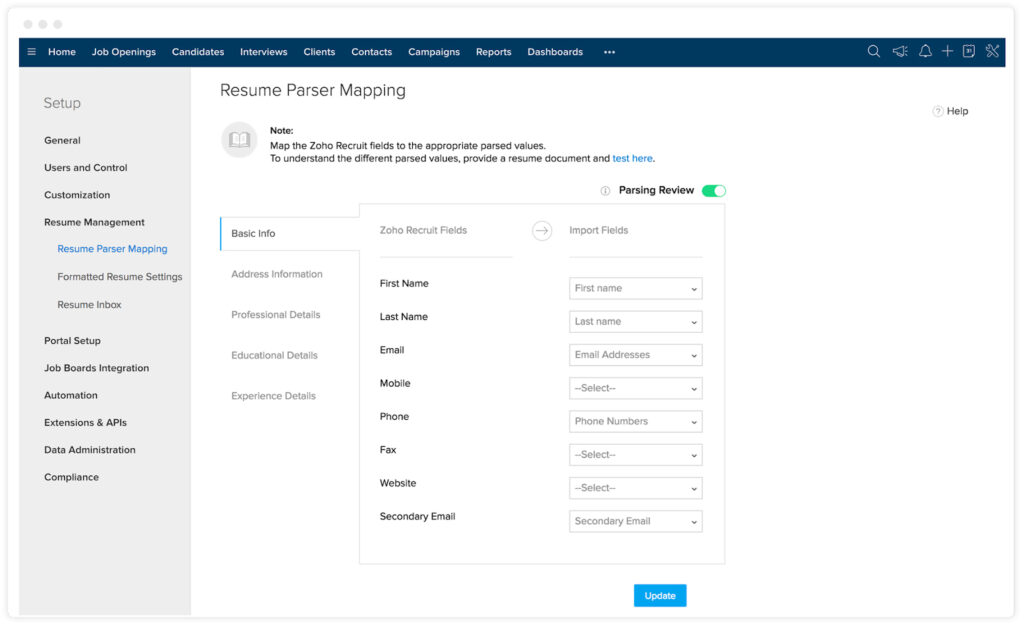View notifications via the bell icon
The height and width of the screenshot is (624, 1024).
924,51
